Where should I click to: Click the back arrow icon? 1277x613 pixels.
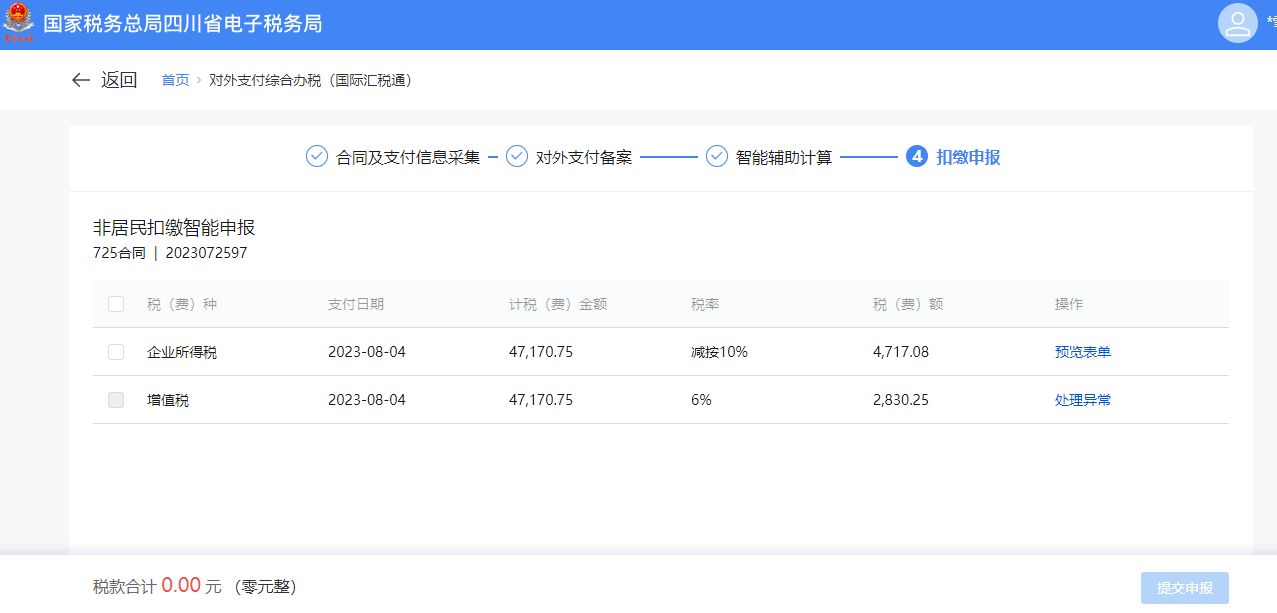click(x=81, y=80)
